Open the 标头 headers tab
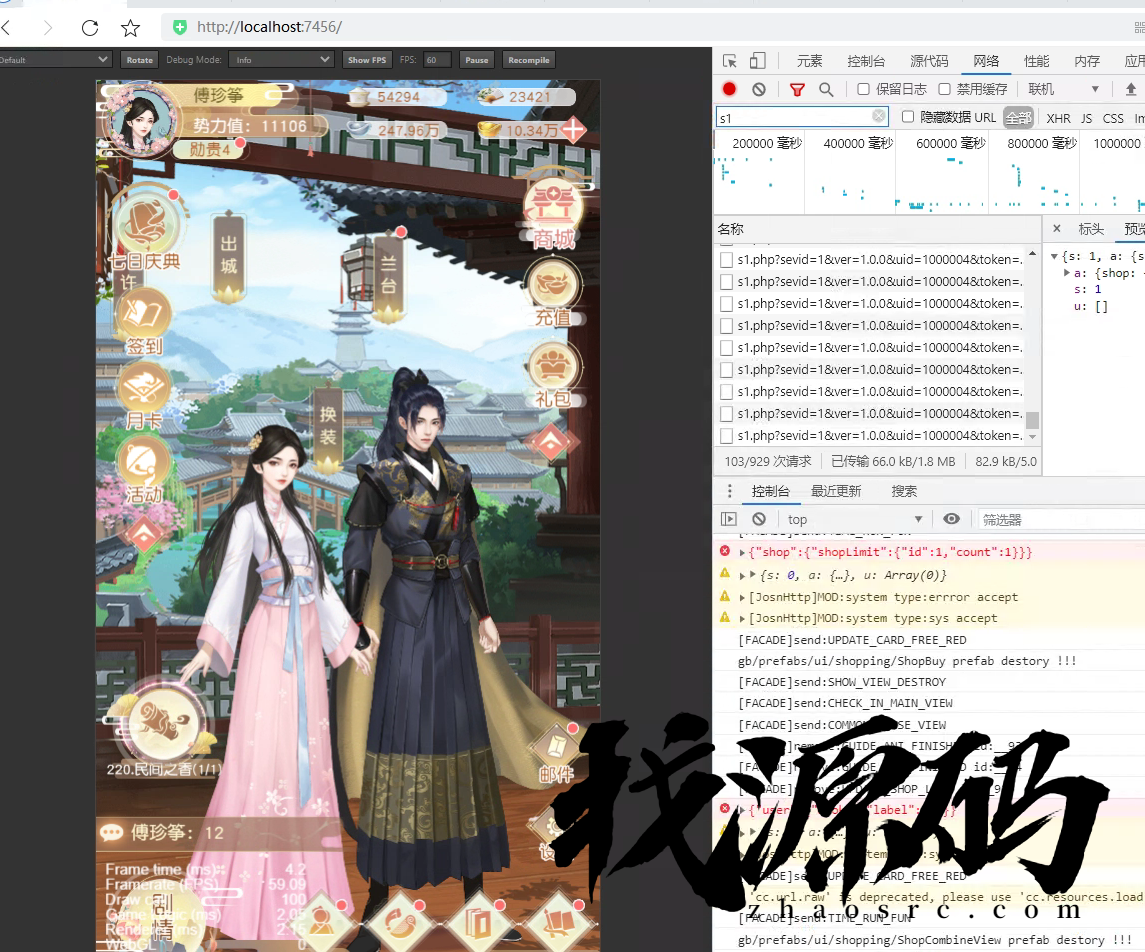 pyautogui.click(x=1091, y=229)
